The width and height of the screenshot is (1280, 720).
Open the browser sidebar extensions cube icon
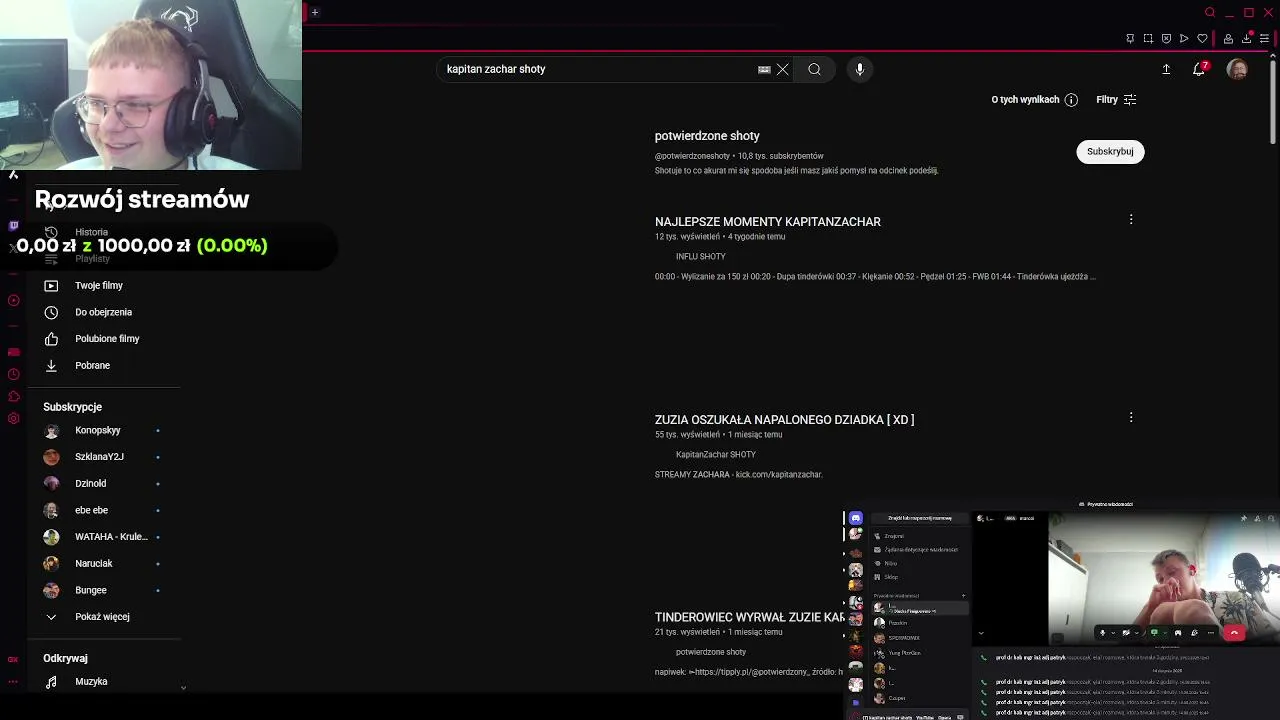[x=13, y=396]
